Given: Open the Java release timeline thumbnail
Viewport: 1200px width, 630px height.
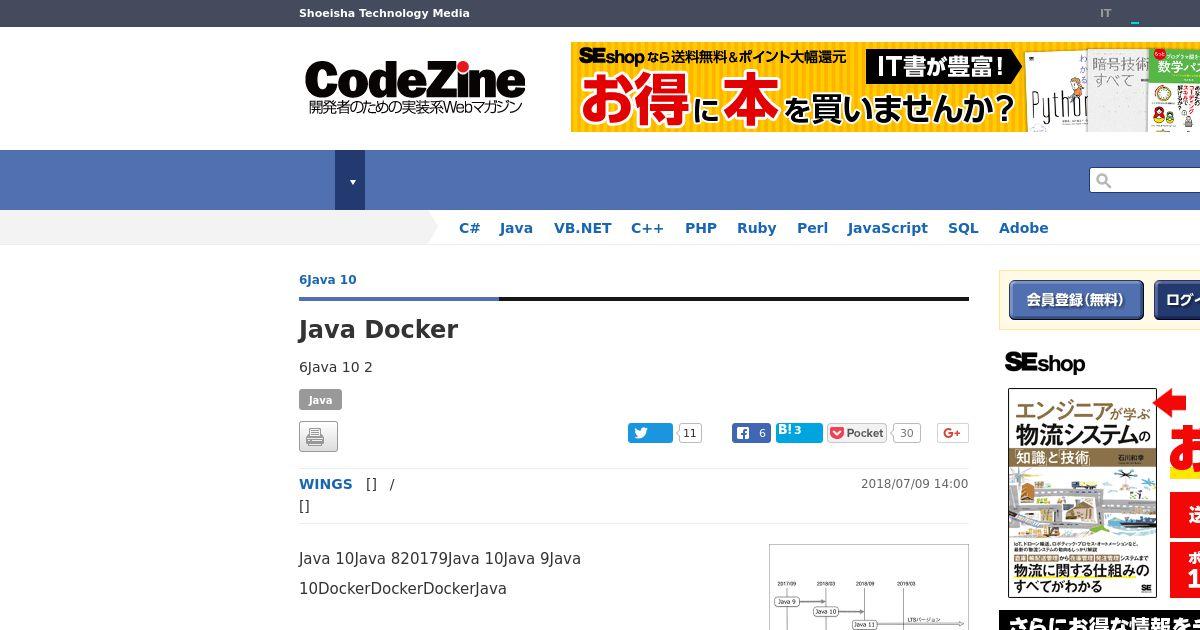Looking at the screenshot, I should pyautogui.click(x=868, y=587).
